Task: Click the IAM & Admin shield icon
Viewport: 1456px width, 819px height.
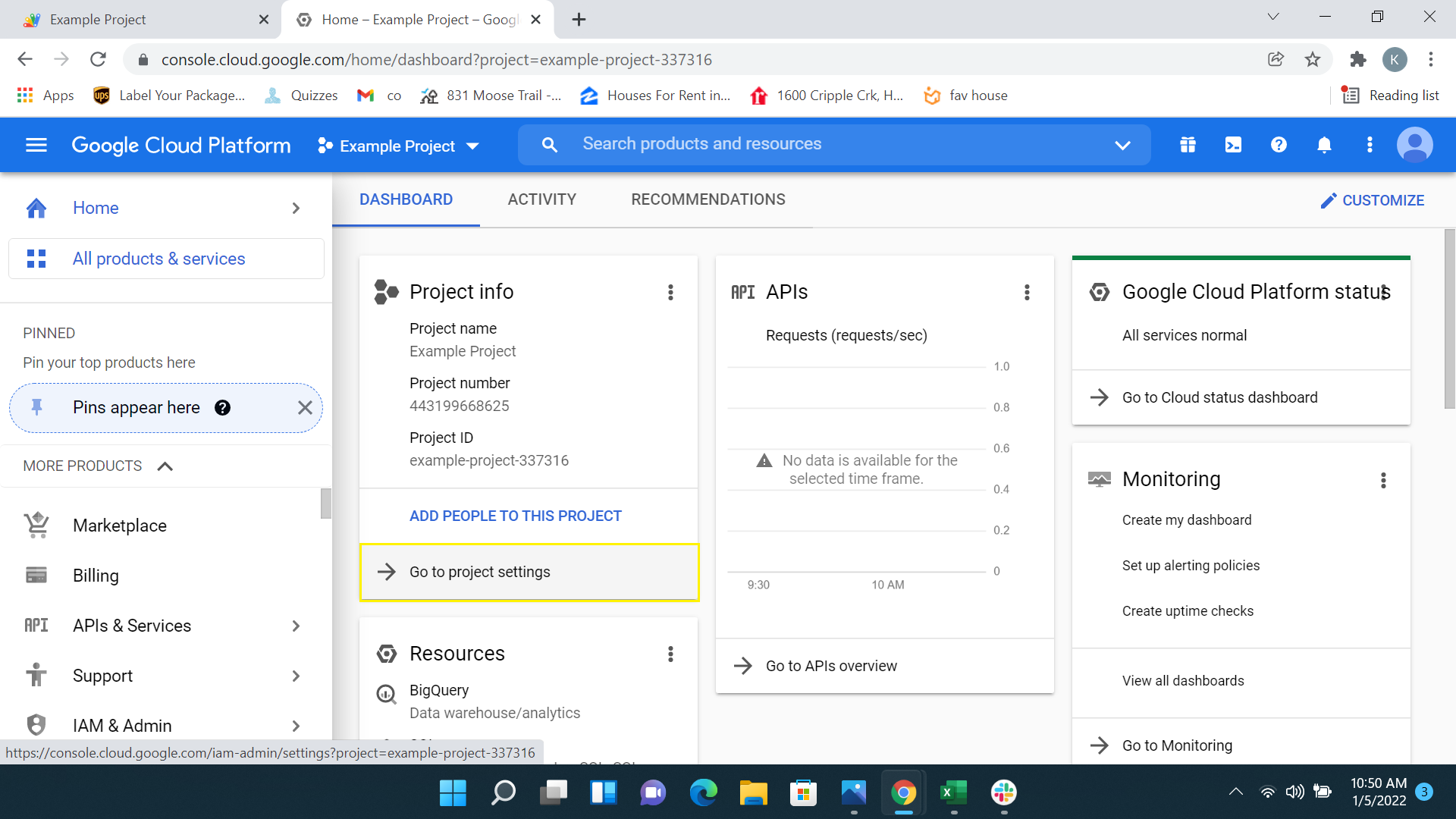Action: (36, 725)
